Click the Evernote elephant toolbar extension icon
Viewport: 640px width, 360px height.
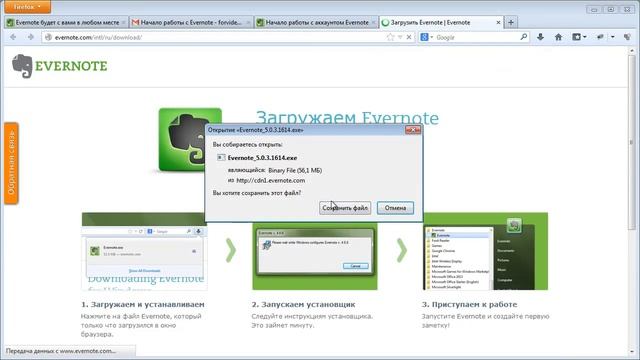[x=627, y=37]
